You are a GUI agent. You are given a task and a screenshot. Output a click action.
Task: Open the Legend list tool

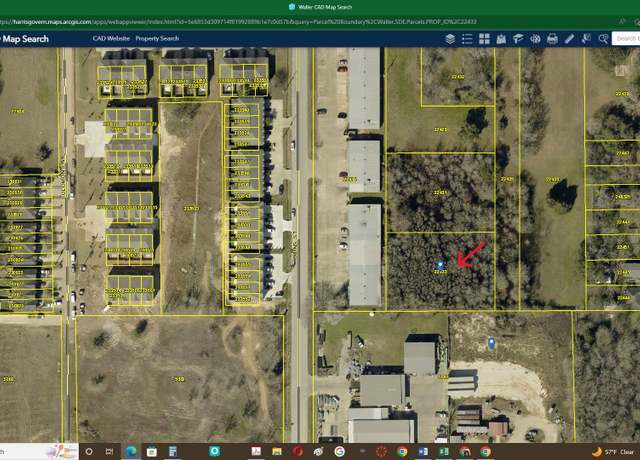[x=467, y=39]
